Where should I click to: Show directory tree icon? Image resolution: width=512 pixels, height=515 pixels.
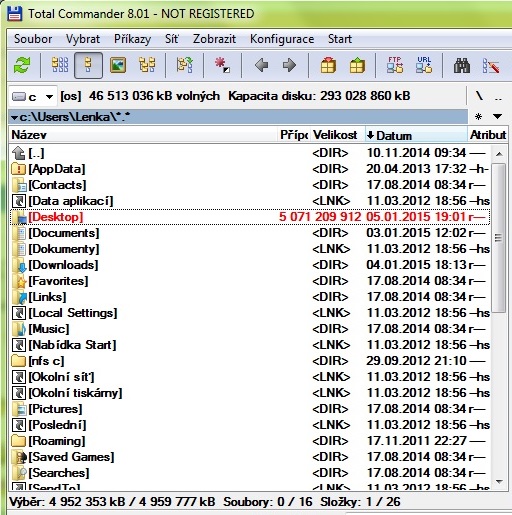click(147, 65)
